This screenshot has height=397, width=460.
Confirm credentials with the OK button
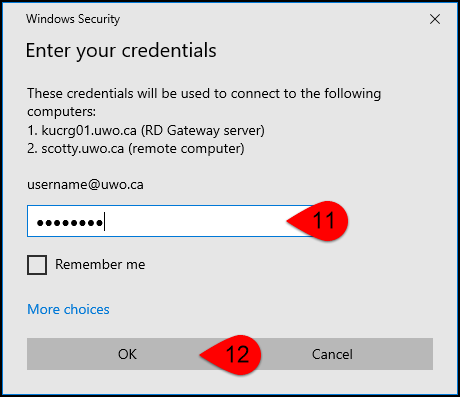click(127, 354)
